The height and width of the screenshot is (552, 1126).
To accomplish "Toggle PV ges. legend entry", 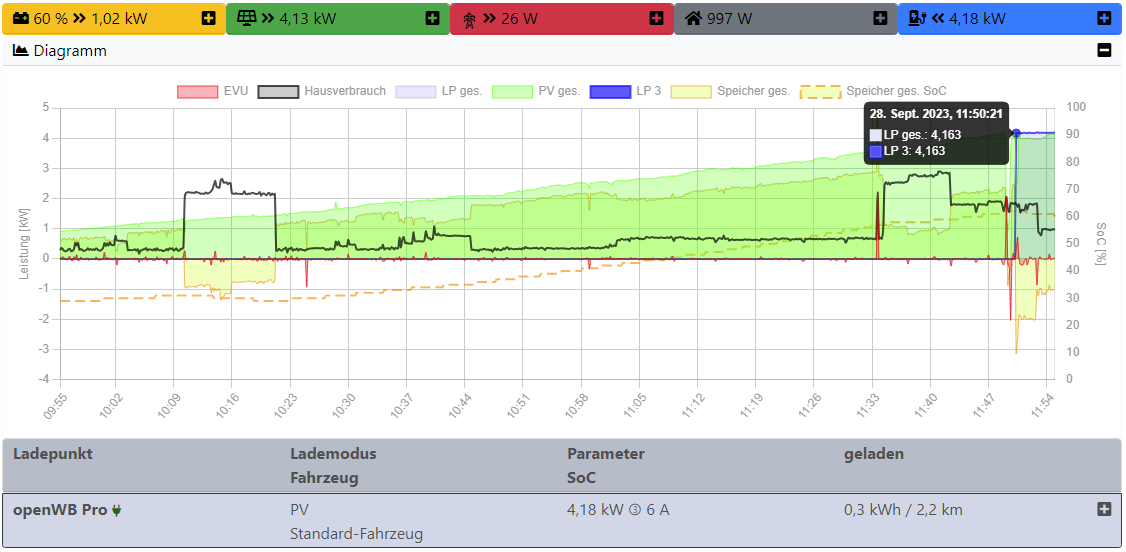I will (537, 91).
